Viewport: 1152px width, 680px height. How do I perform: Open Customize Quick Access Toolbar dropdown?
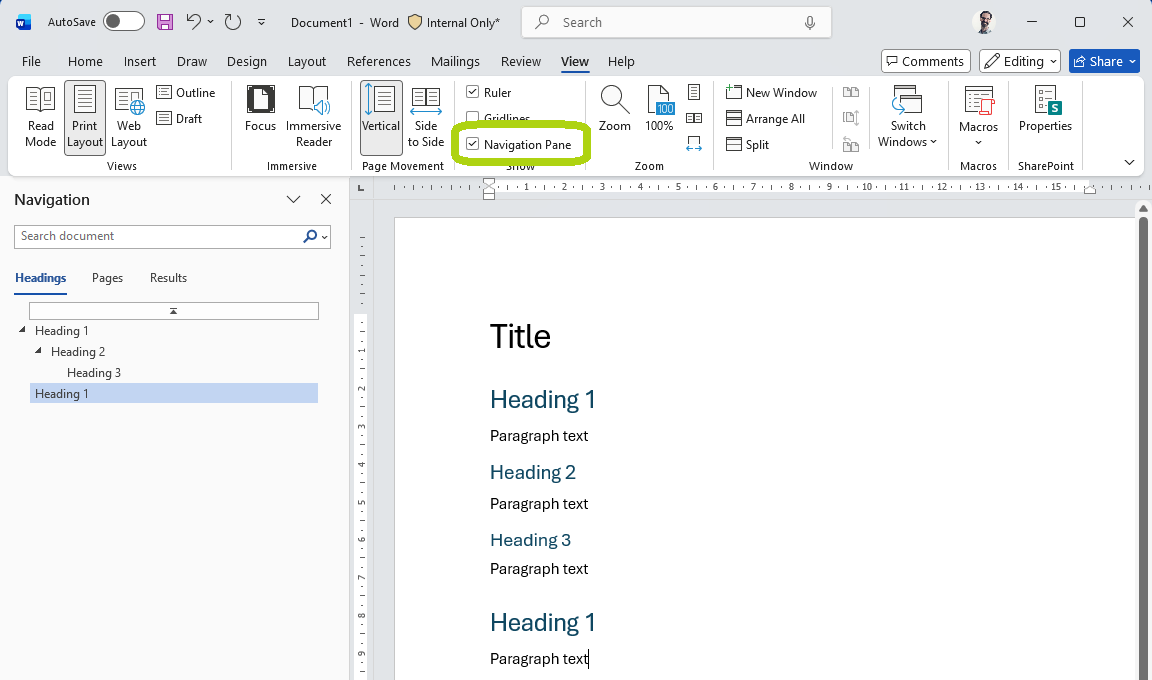point(262,22)
